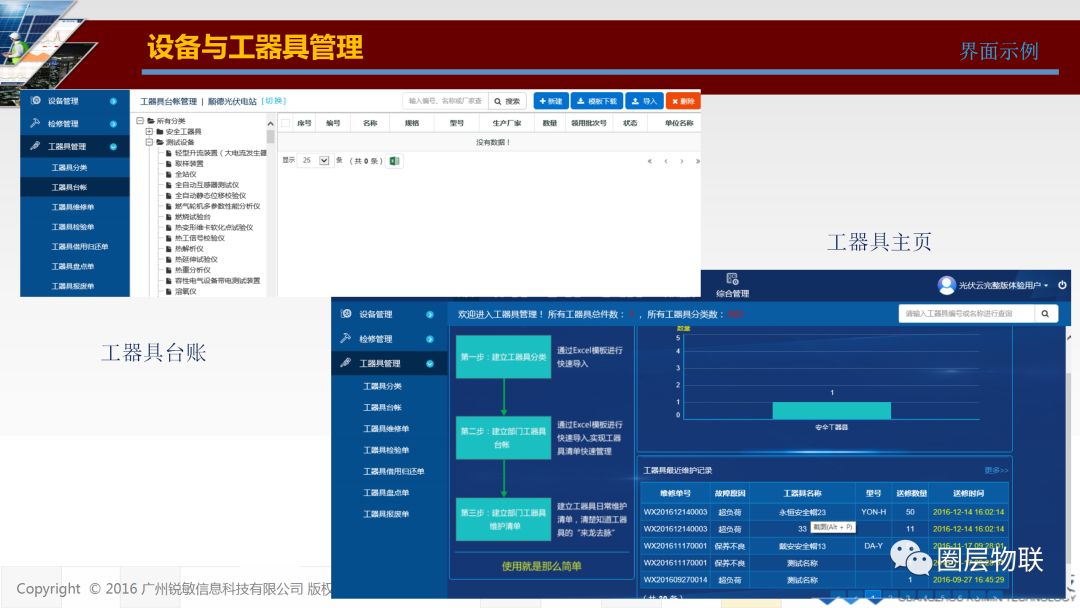This screenshot has height=608, width=1080.
Task: Expand 设备管理 arrow badge in homepage sidebar
Action: tap(430, 315)
